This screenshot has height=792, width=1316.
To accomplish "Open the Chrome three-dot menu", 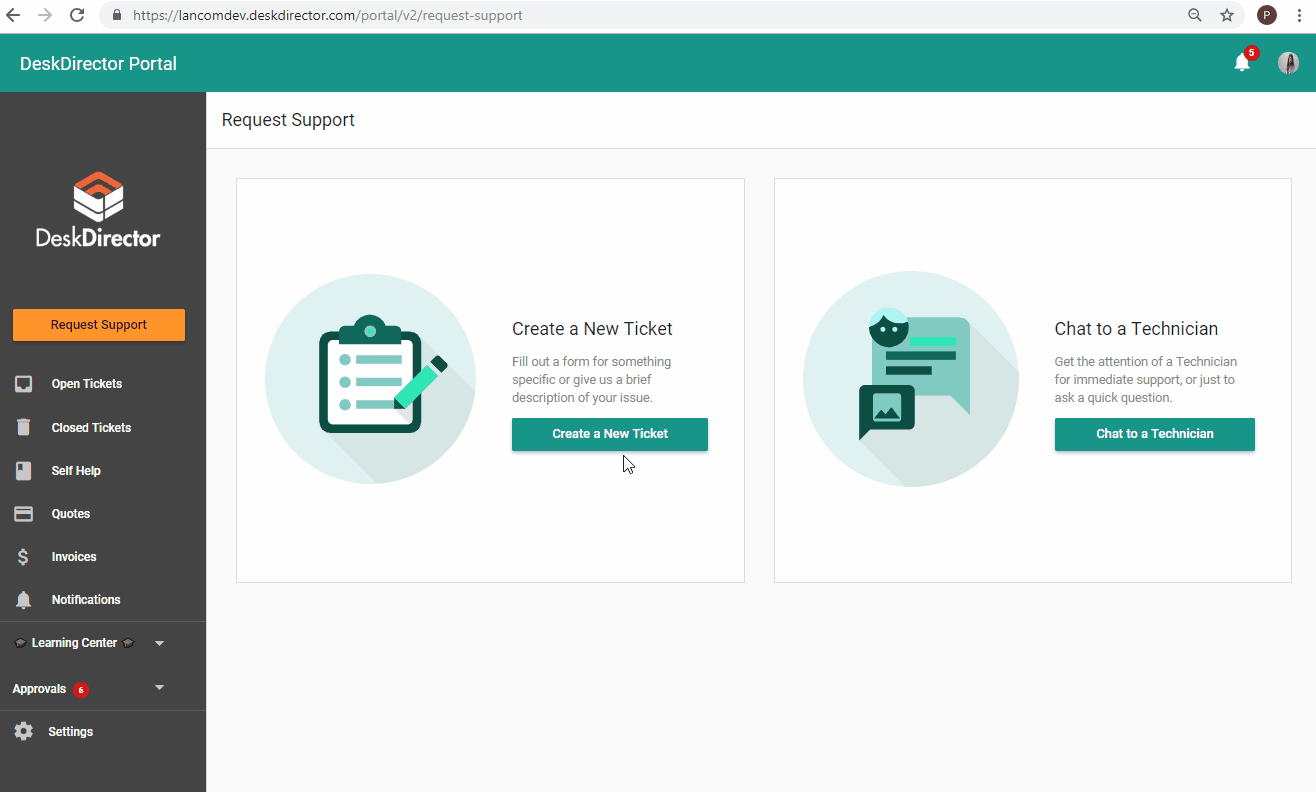I will 1298,15.
